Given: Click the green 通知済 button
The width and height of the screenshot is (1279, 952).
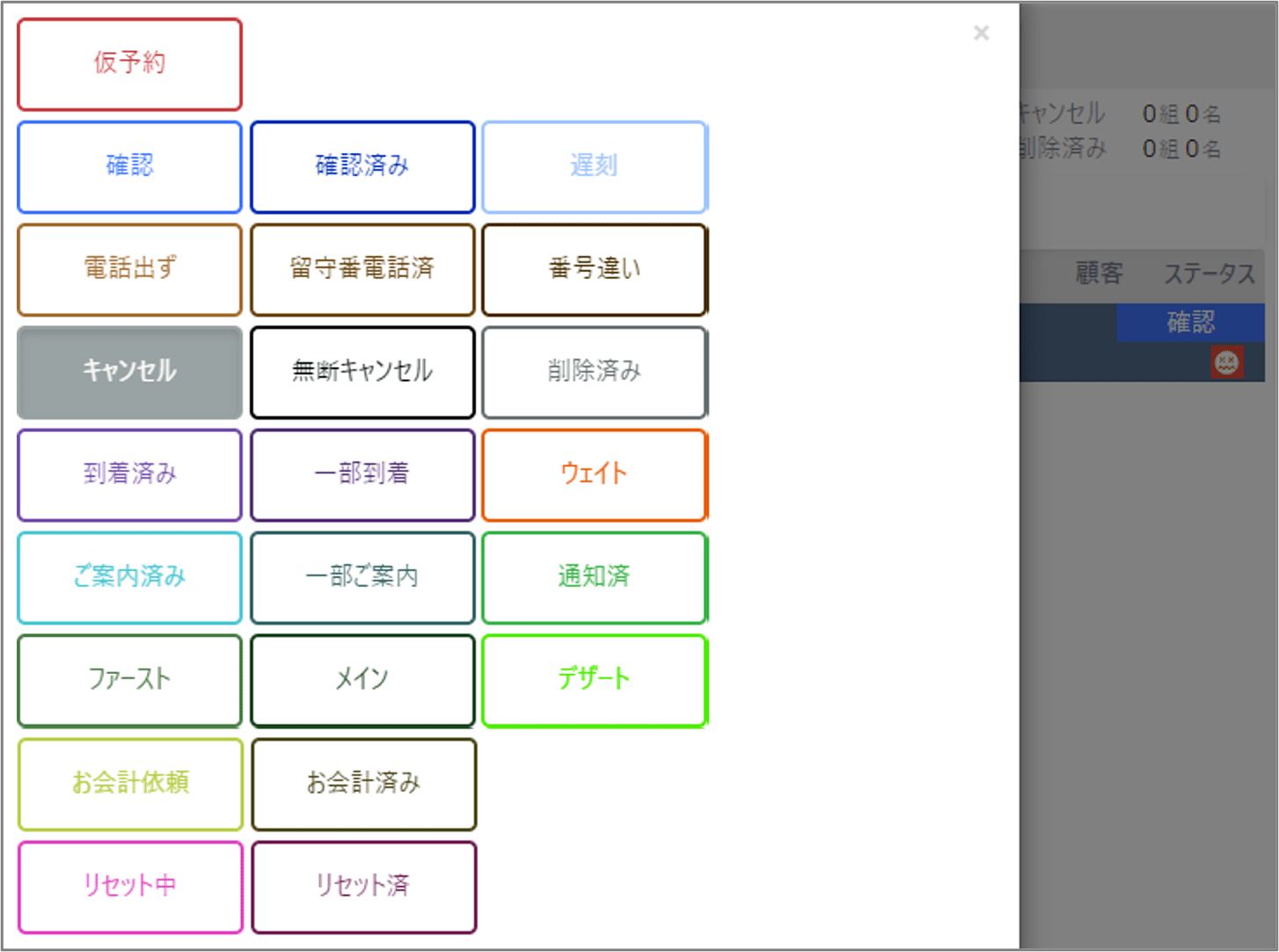Looking at the screenshot, I should point(595,578).
